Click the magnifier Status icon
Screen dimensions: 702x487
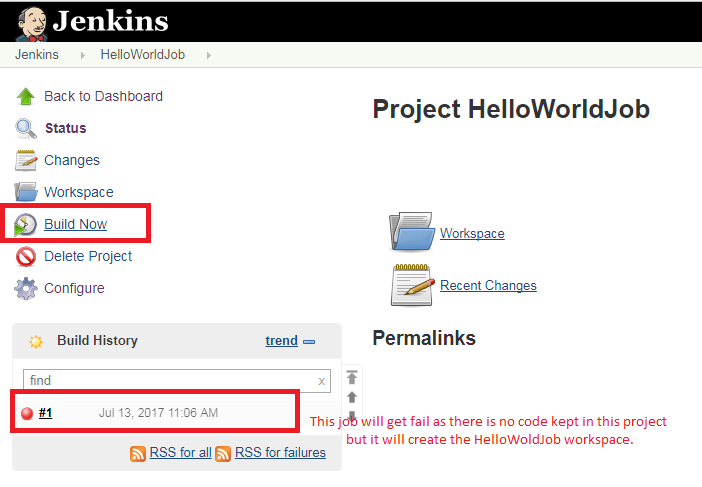click(x=26, y=128)
